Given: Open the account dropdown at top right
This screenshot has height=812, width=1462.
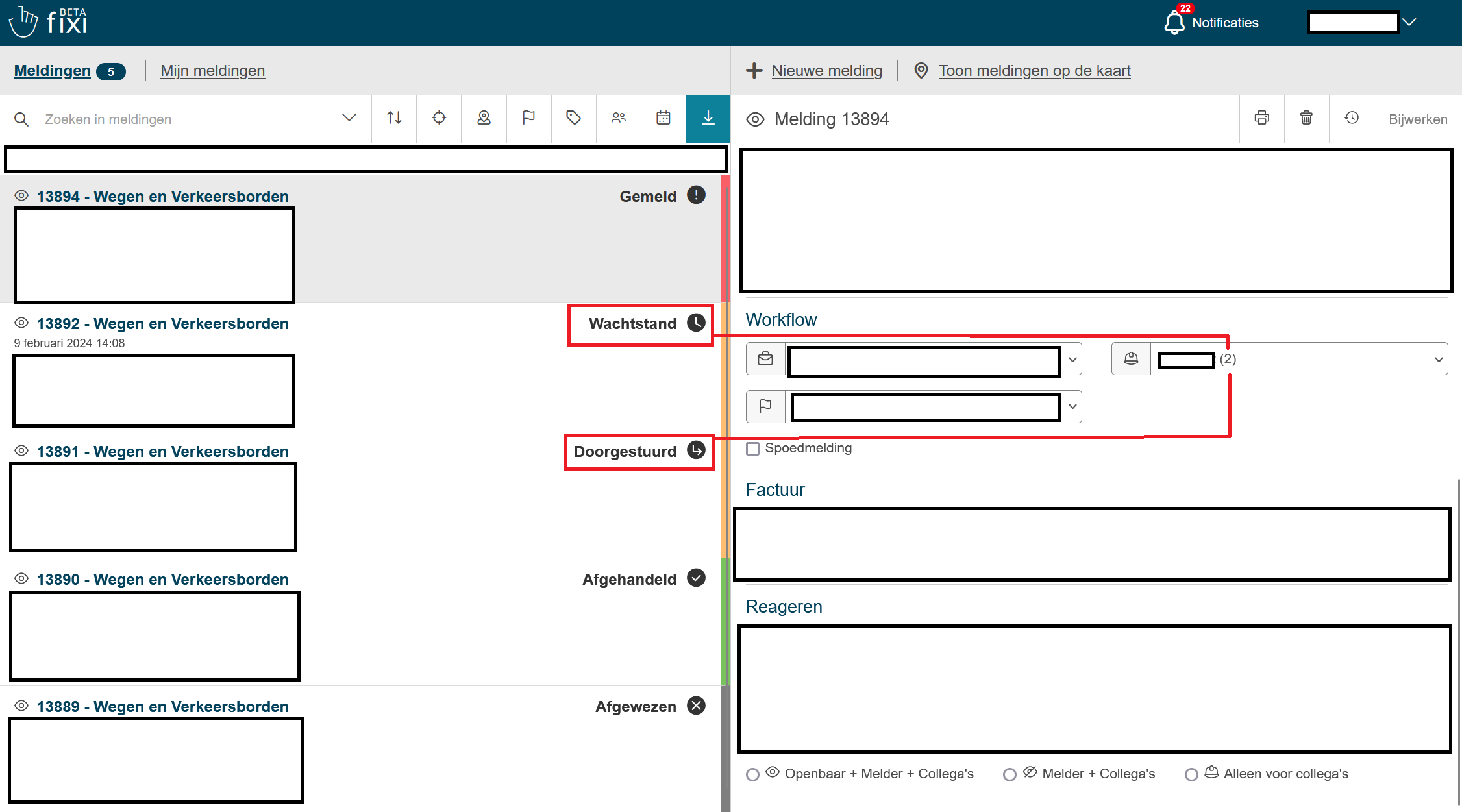Looking at the screenshot, I should coord(1409,22).
